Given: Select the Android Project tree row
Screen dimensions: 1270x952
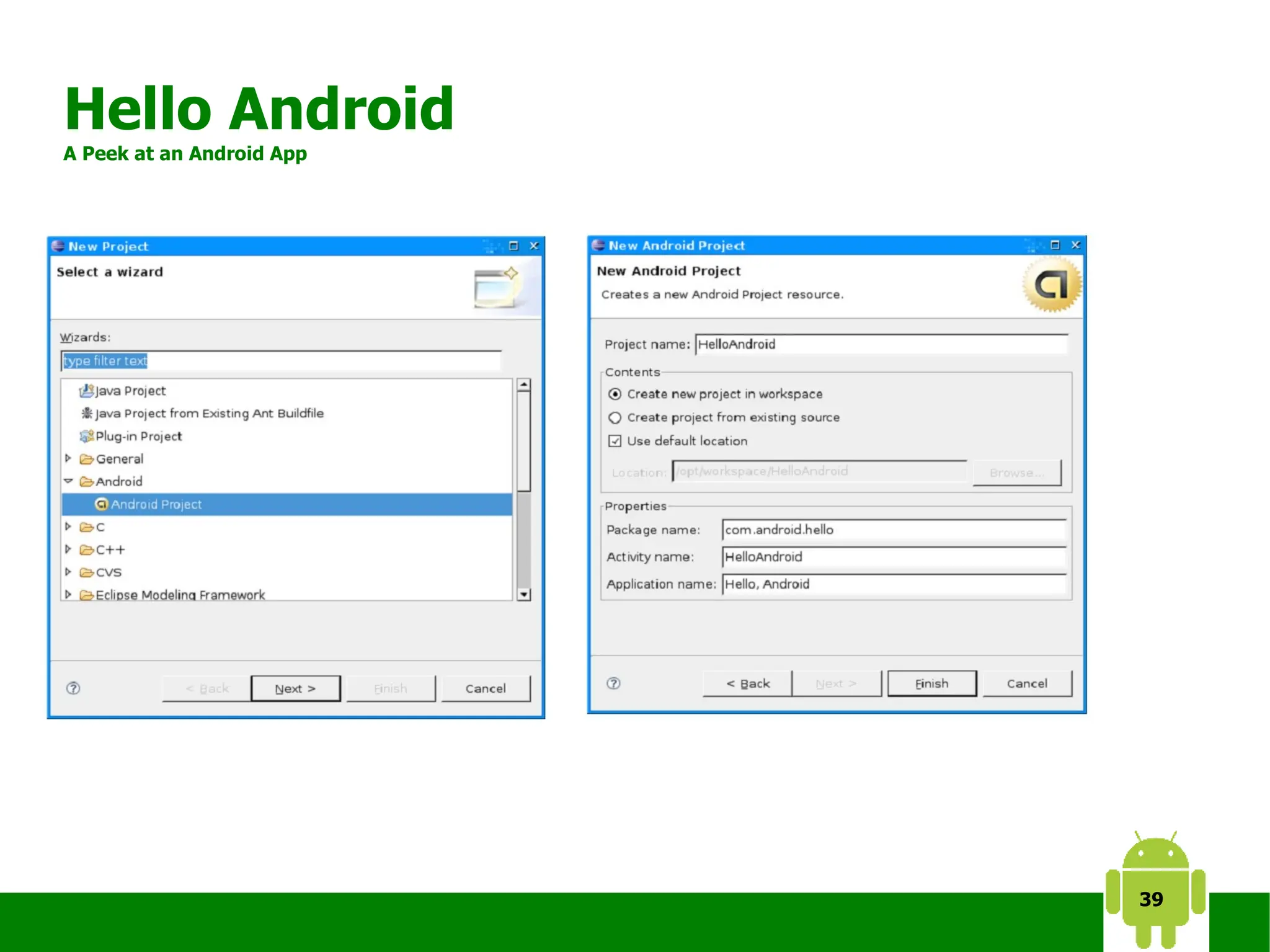Looking at the screenshot, I should pos(287,504).
